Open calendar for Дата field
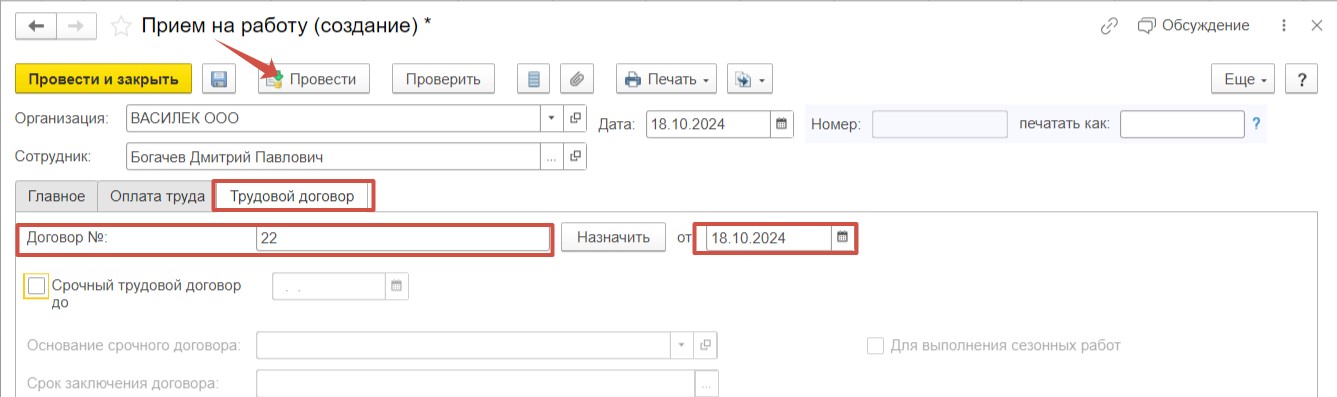Screen dimensions: 1337x397 [x=783, y=125]
